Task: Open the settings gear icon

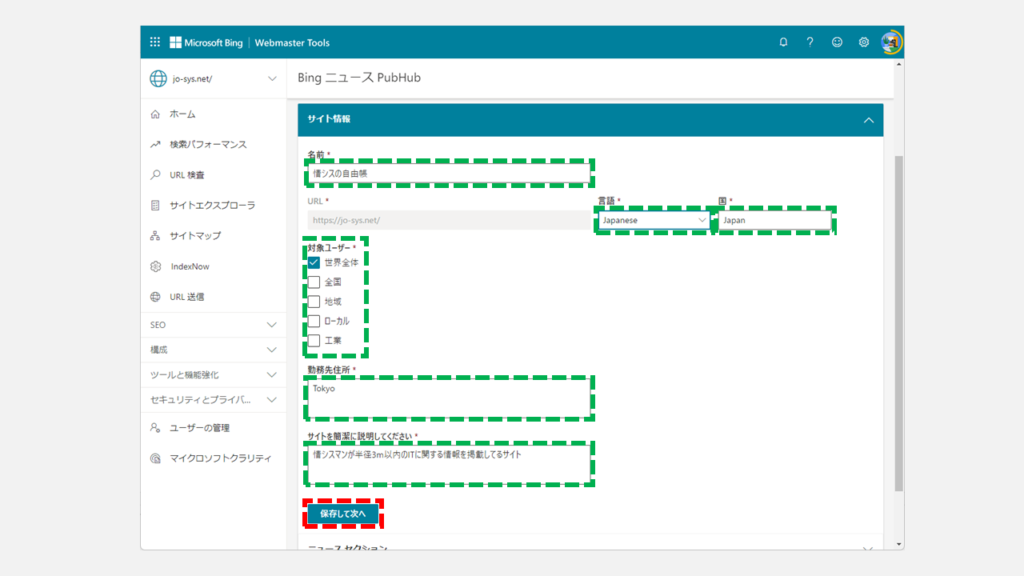Action: coord(864,43)
